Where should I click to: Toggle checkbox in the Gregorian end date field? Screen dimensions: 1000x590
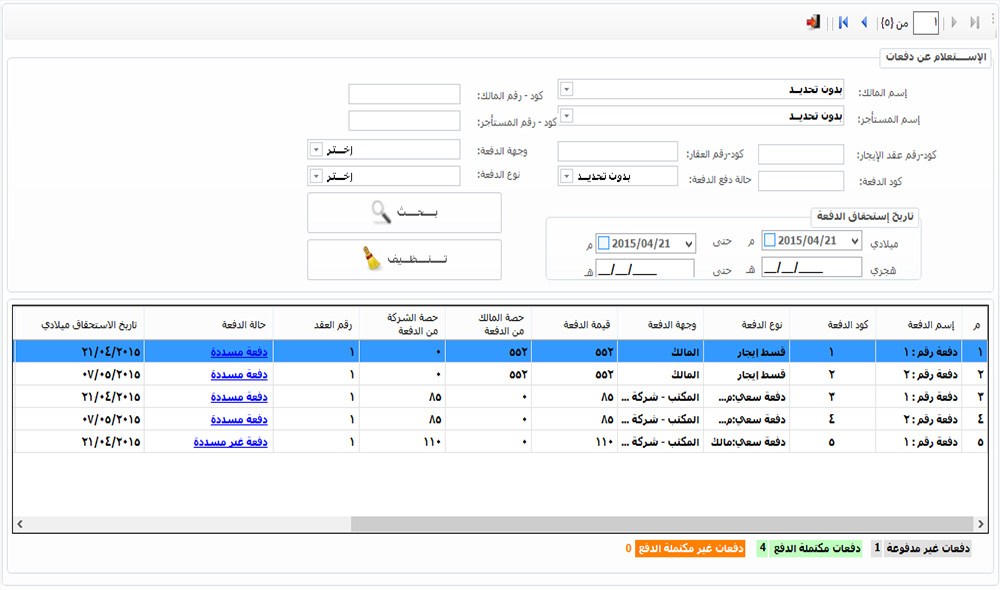604,242
